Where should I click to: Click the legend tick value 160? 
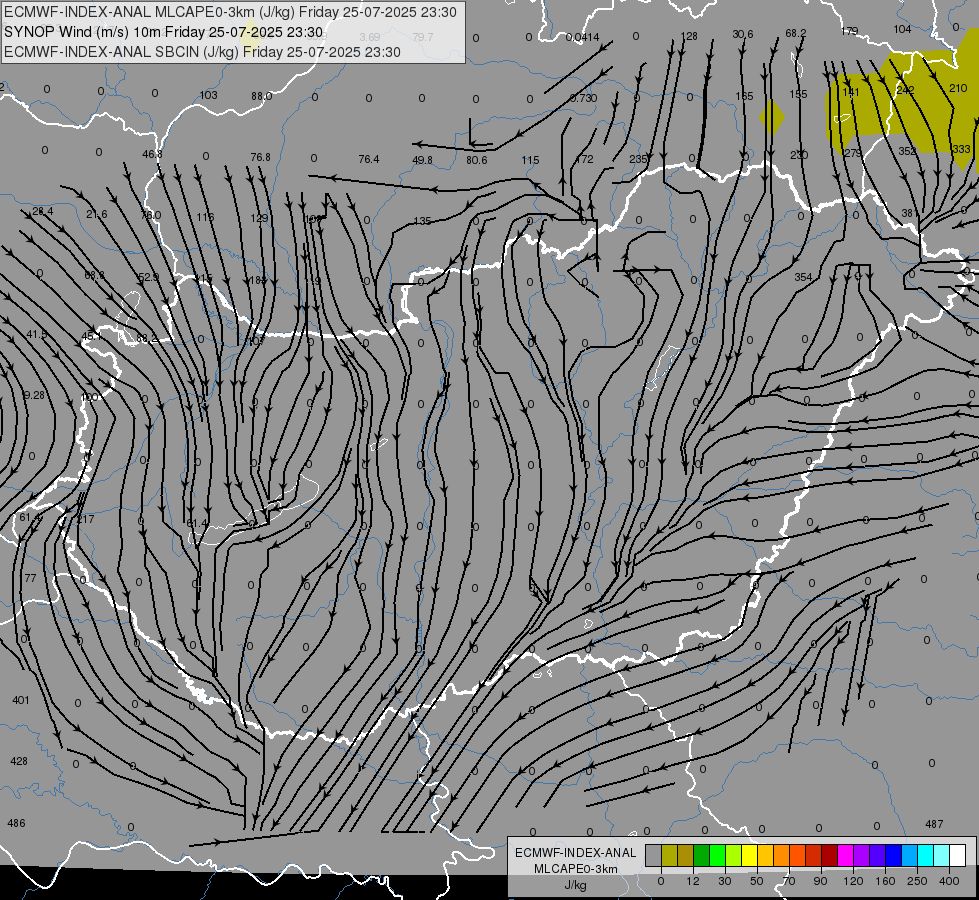pos(885,881)
